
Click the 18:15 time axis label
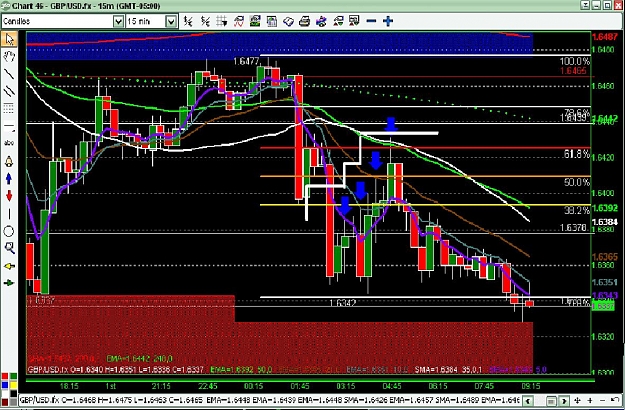pos(69,386)
